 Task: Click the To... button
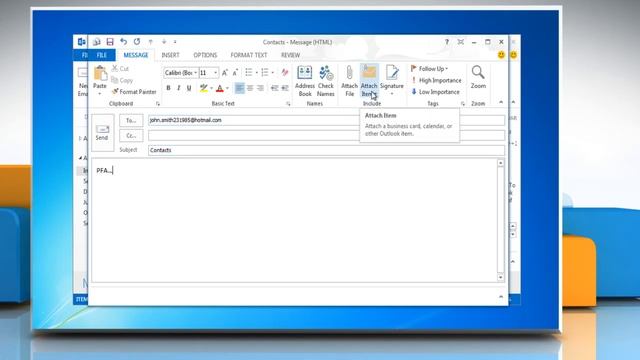(x=131, y=120)
